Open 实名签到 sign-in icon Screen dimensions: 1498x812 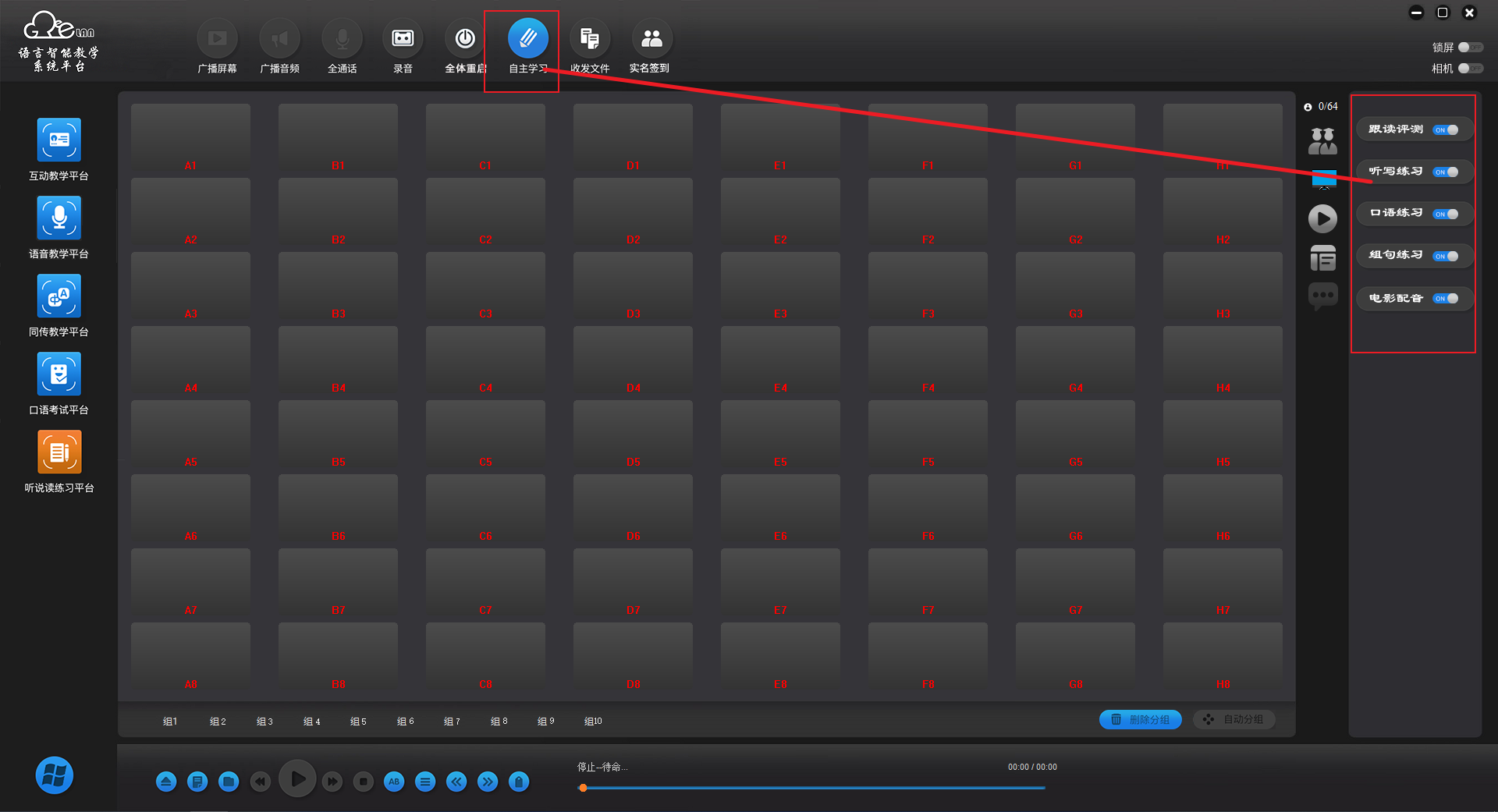[x=651, y=39]
